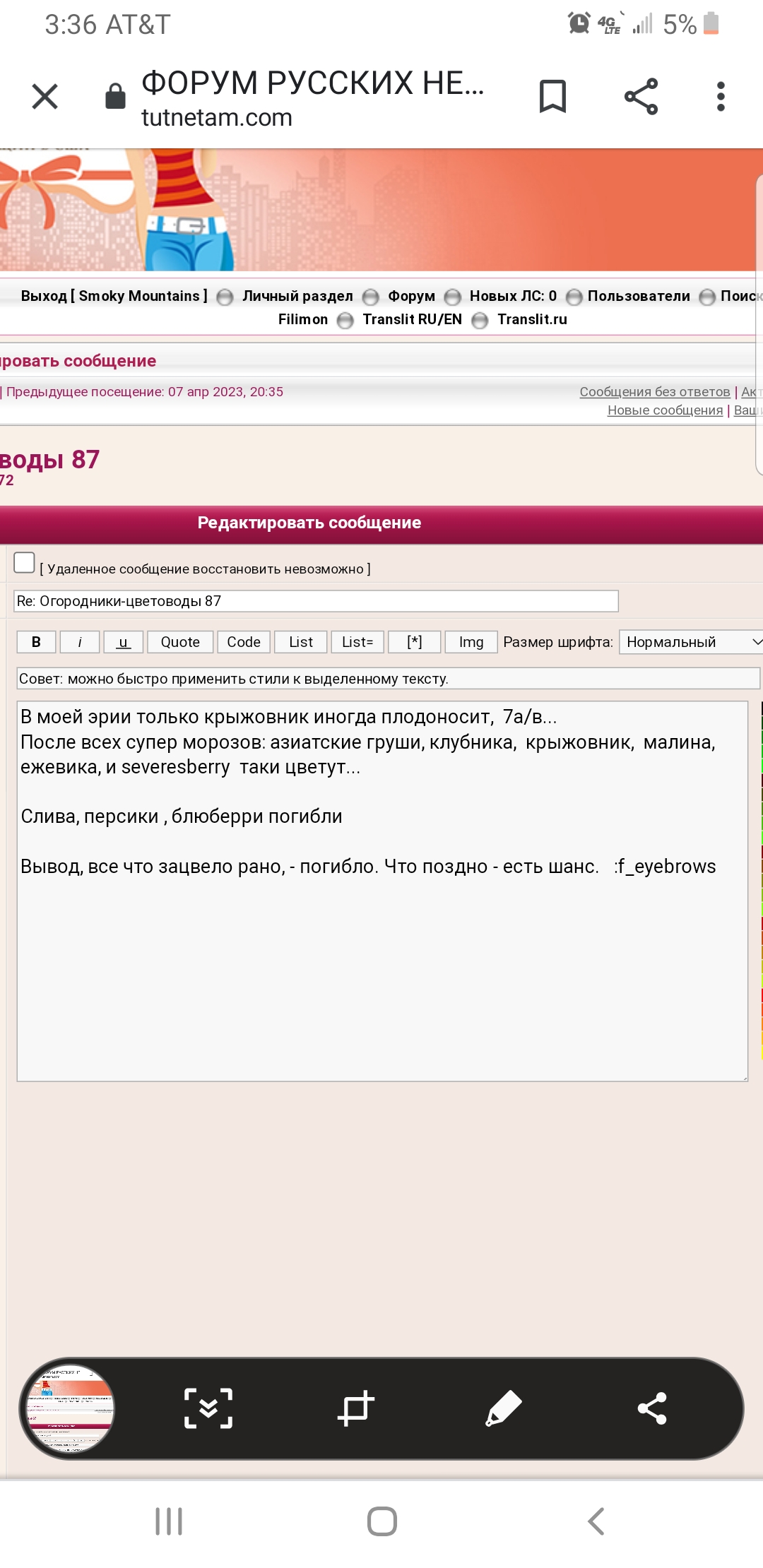Close the browser tab with X icon
The height and width of the screenshot is (1568, 763).
coord(45,97)
